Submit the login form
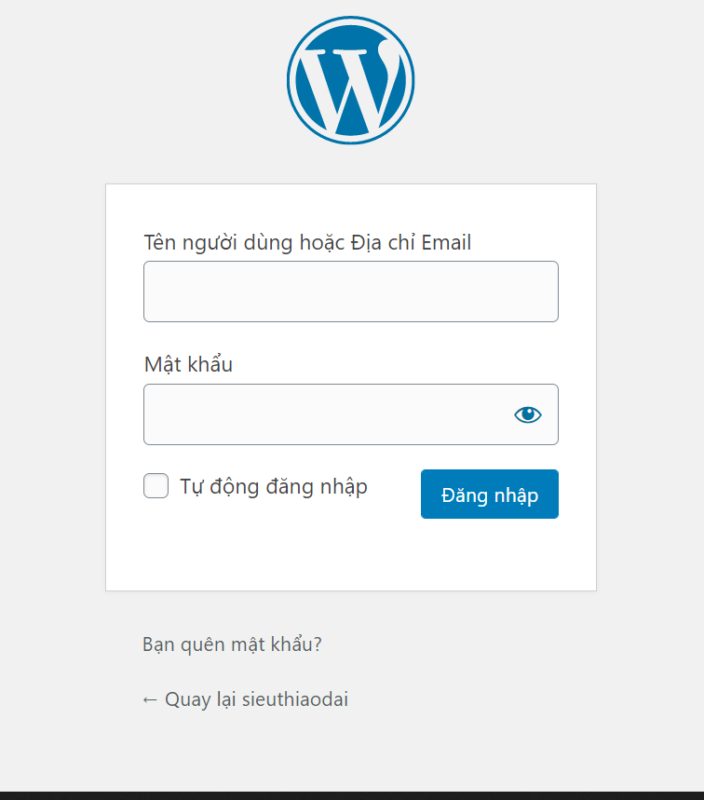The image size is (704, 800). pyautogui.click(x=489, y=495)
